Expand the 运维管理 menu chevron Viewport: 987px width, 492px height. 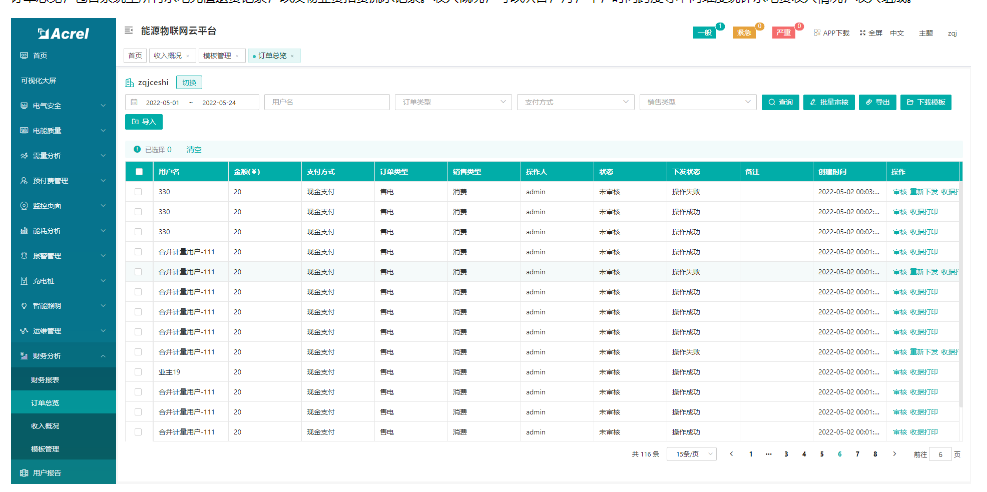click(x=103, y=331)
